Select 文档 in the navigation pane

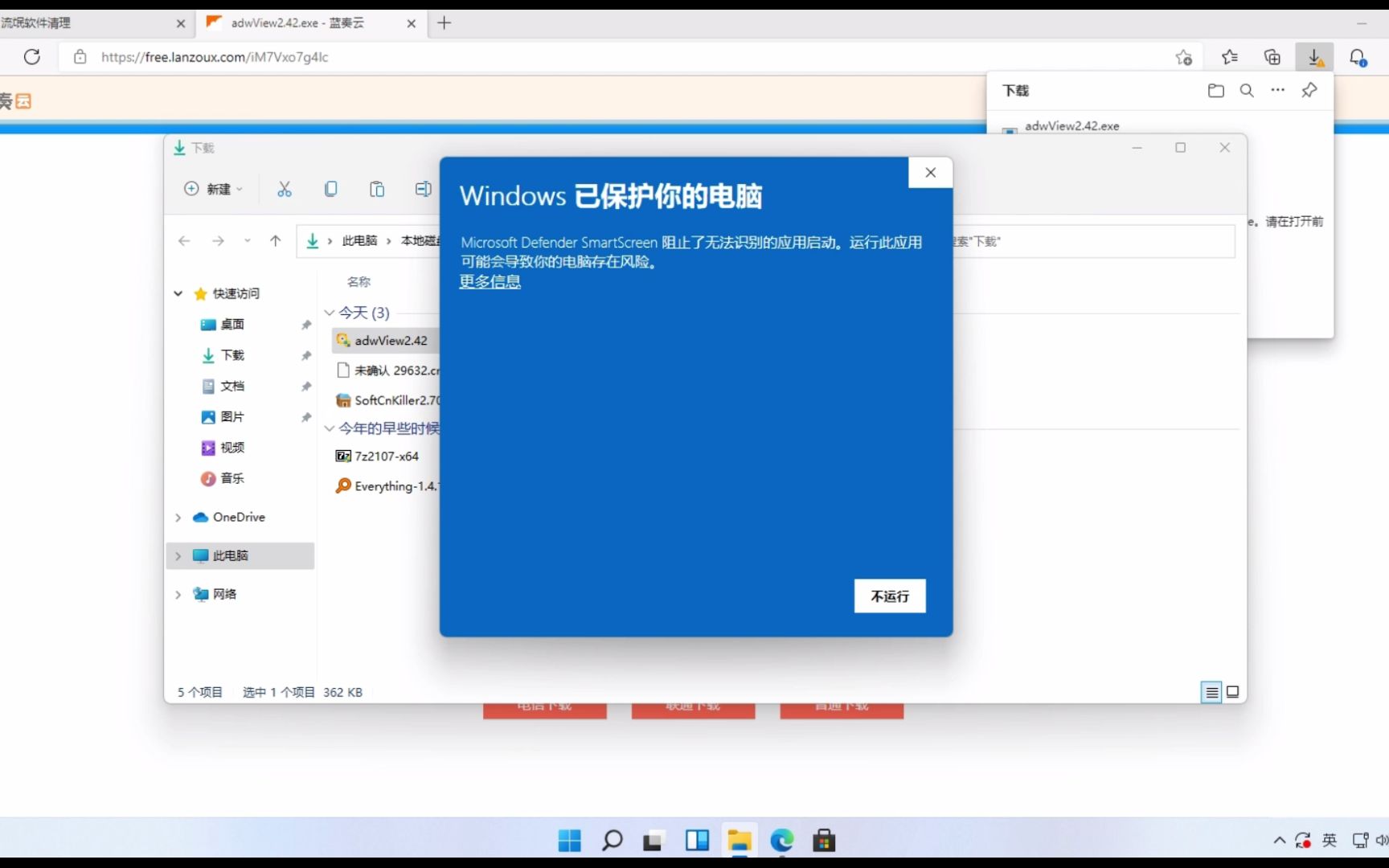click(232, 386)
